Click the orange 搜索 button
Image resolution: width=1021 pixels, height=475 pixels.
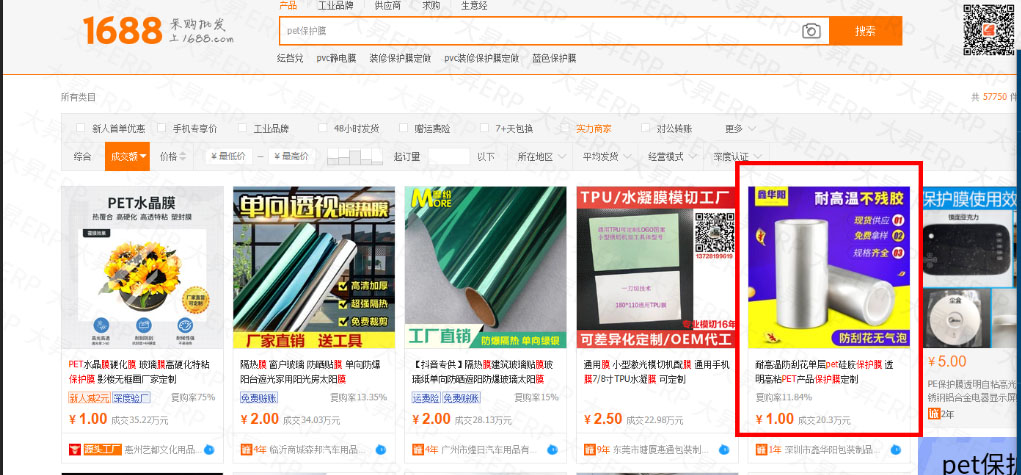[865, 31]
